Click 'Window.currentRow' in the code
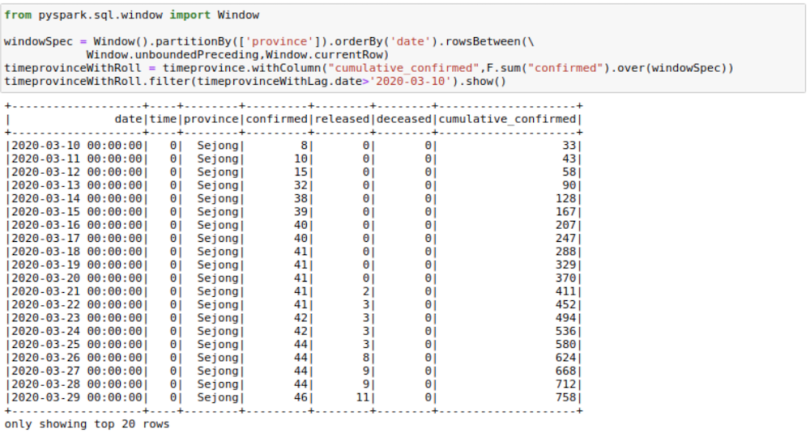Image resolution: width=810 pixels, height=437 pixels. (324, 55)
